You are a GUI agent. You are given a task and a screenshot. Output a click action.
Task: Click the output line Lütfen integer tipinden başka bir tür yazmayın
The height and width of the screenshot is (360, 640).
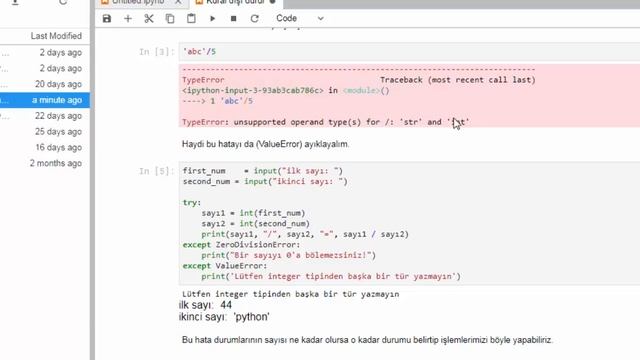[x=291, y=294]
